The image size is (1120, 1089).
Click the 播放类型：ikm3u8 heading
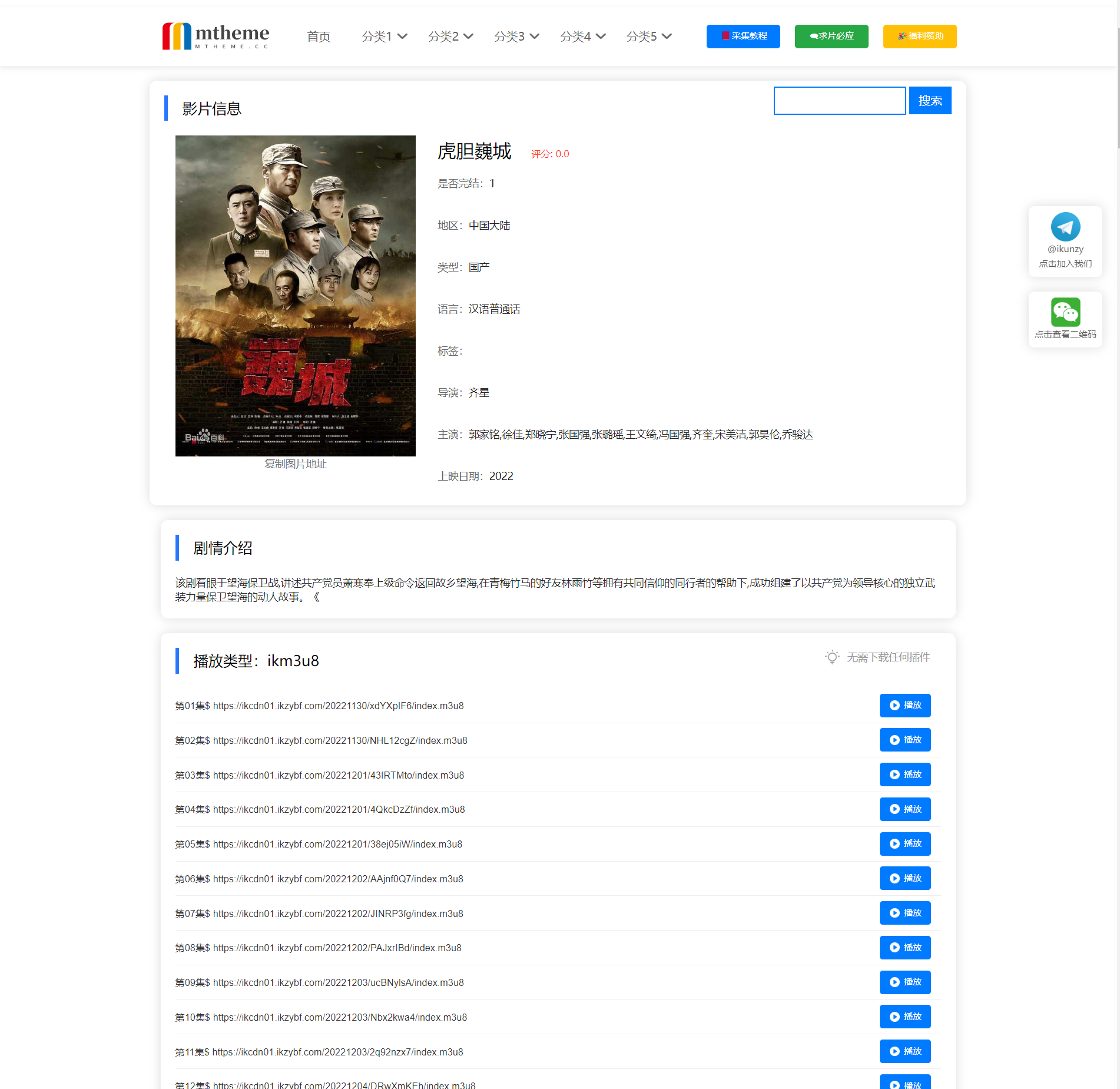pyautogui.click(x=256, y=661)
